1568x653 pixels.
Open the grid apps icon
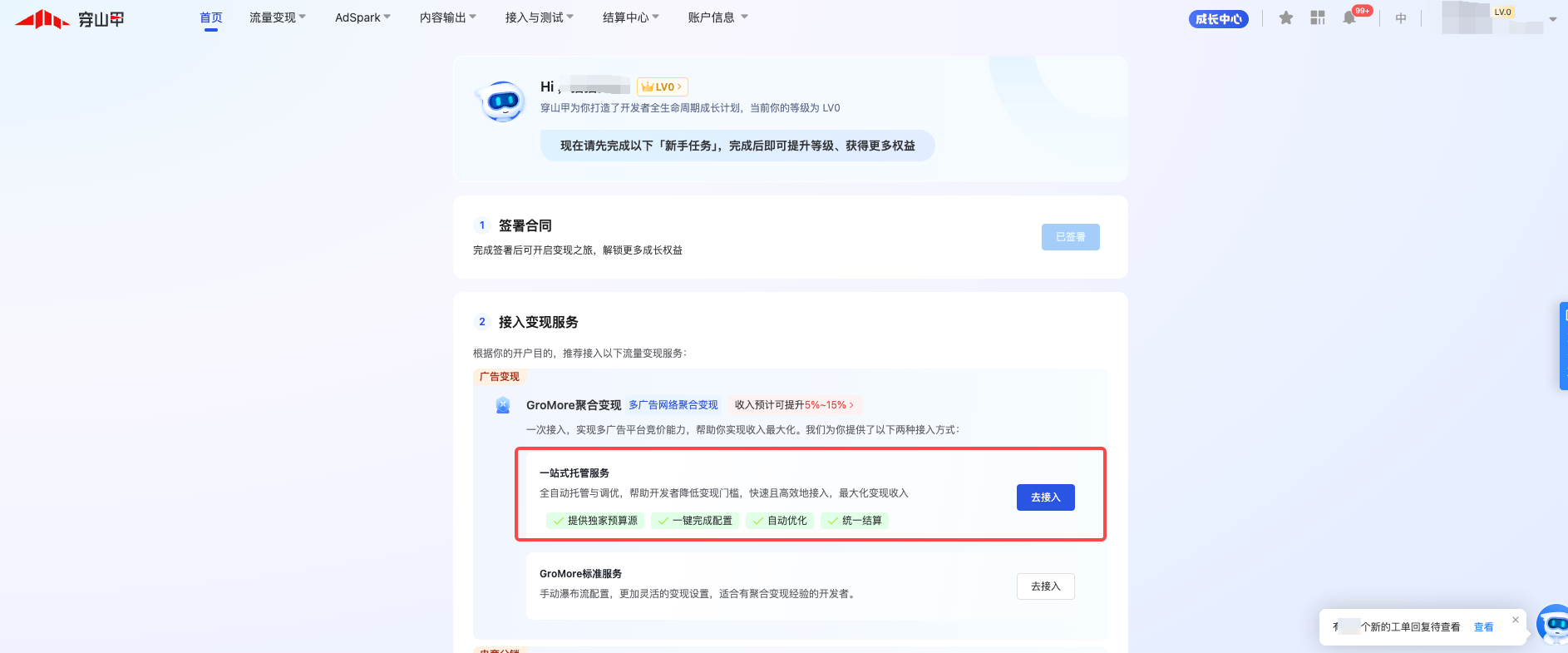(x=1318, y=17)
